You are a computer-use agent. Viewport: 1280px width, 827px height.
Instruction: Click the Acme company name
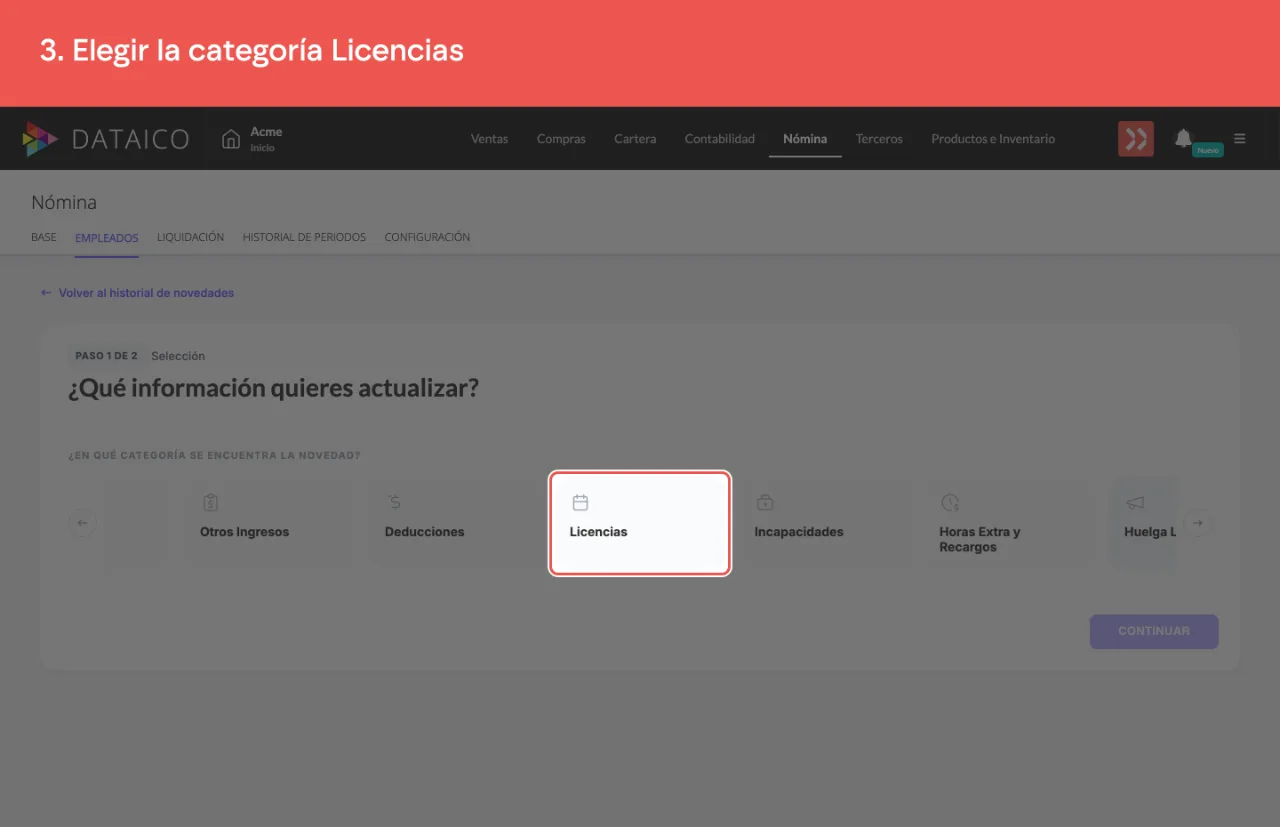coord(266,132)
